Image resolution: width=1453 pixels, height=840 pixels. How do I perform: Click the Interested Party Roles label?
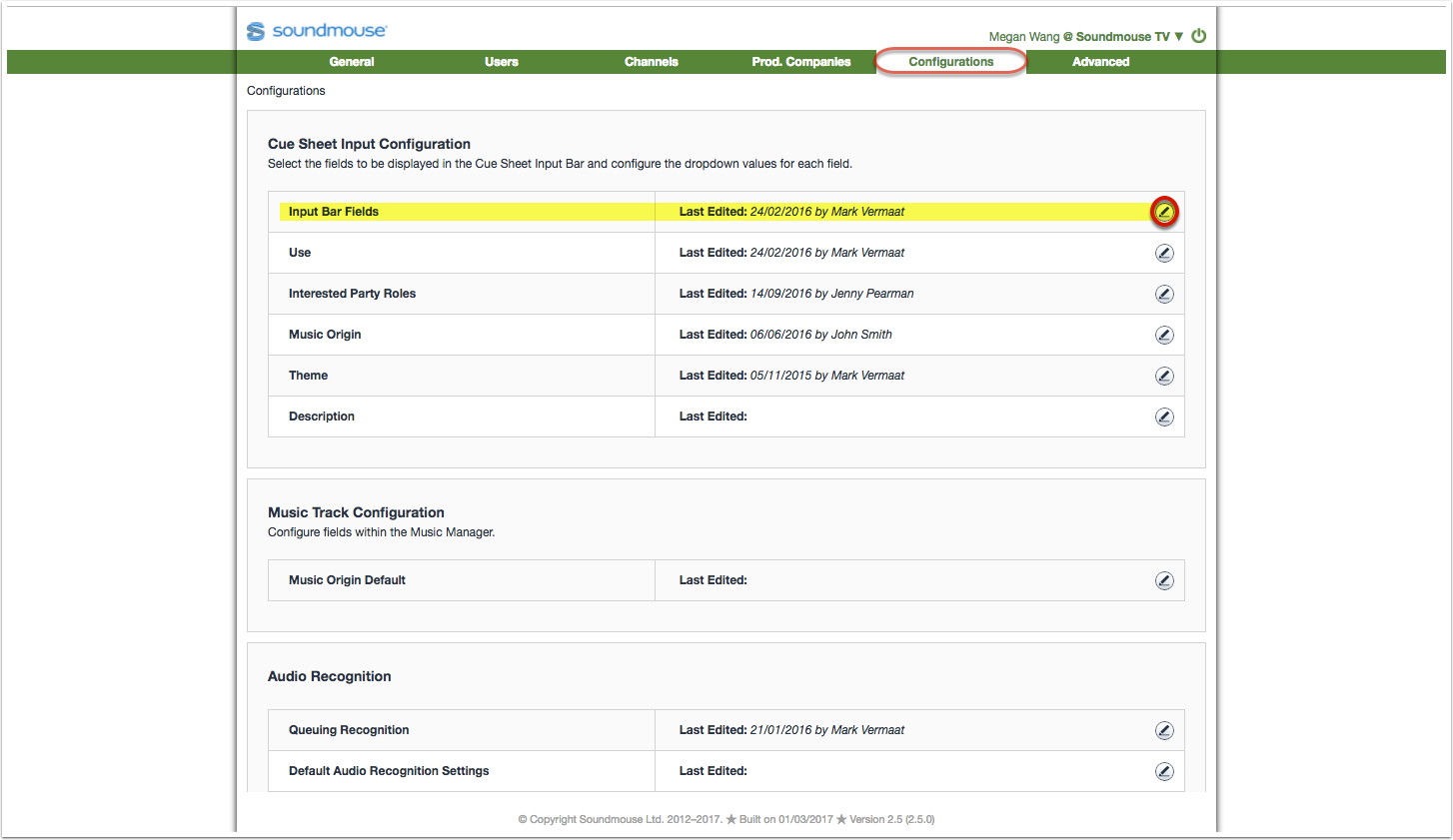(352, 294)
